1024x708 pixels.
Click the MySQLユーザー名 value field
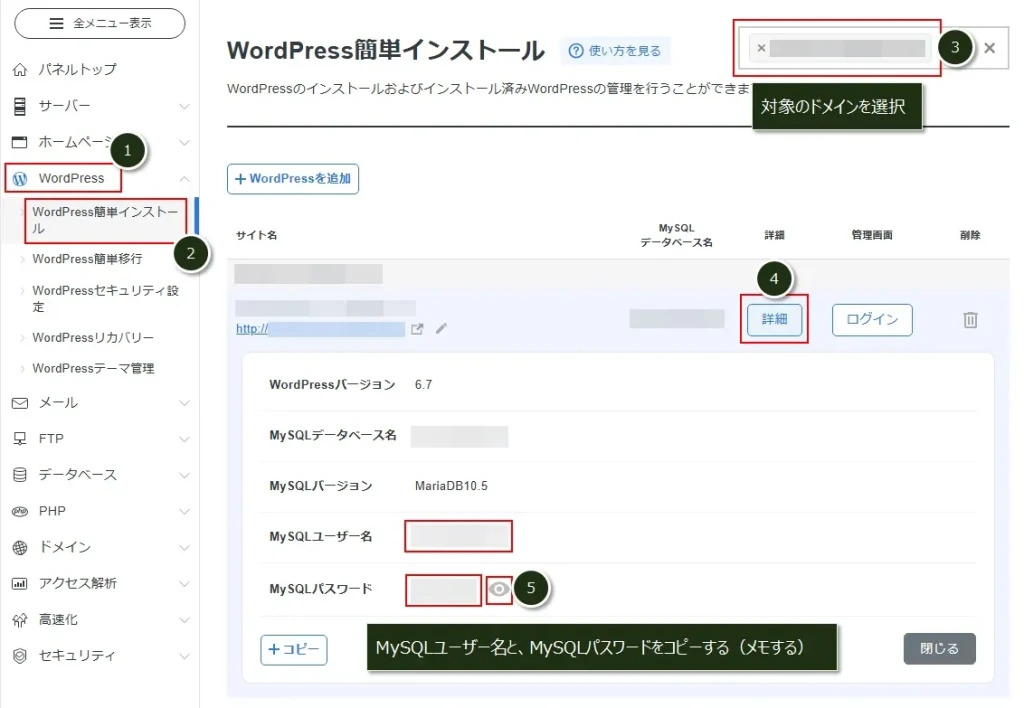tap(458, 536)
